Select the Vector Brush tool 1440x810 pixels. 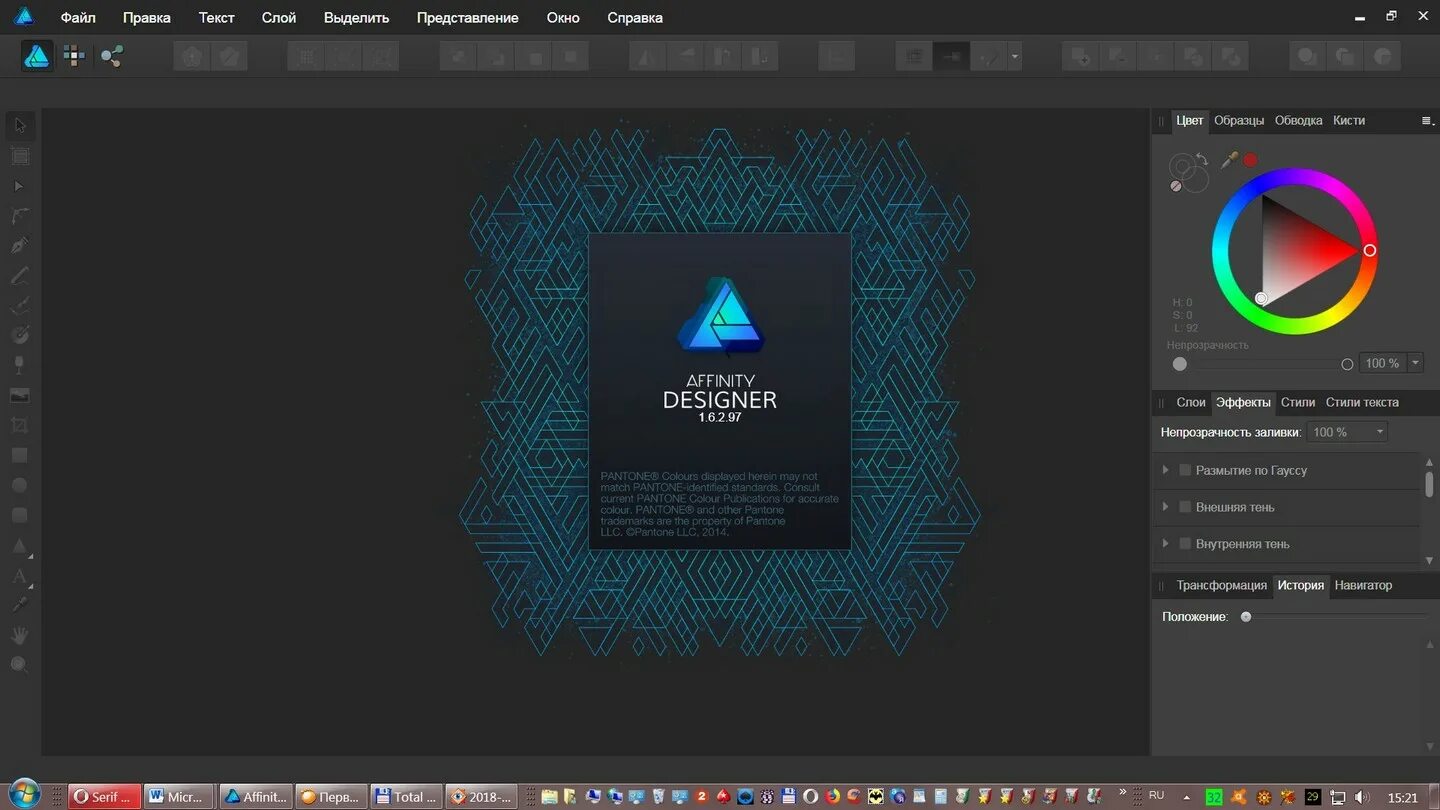pyautogui.click(x=19, y=306)
